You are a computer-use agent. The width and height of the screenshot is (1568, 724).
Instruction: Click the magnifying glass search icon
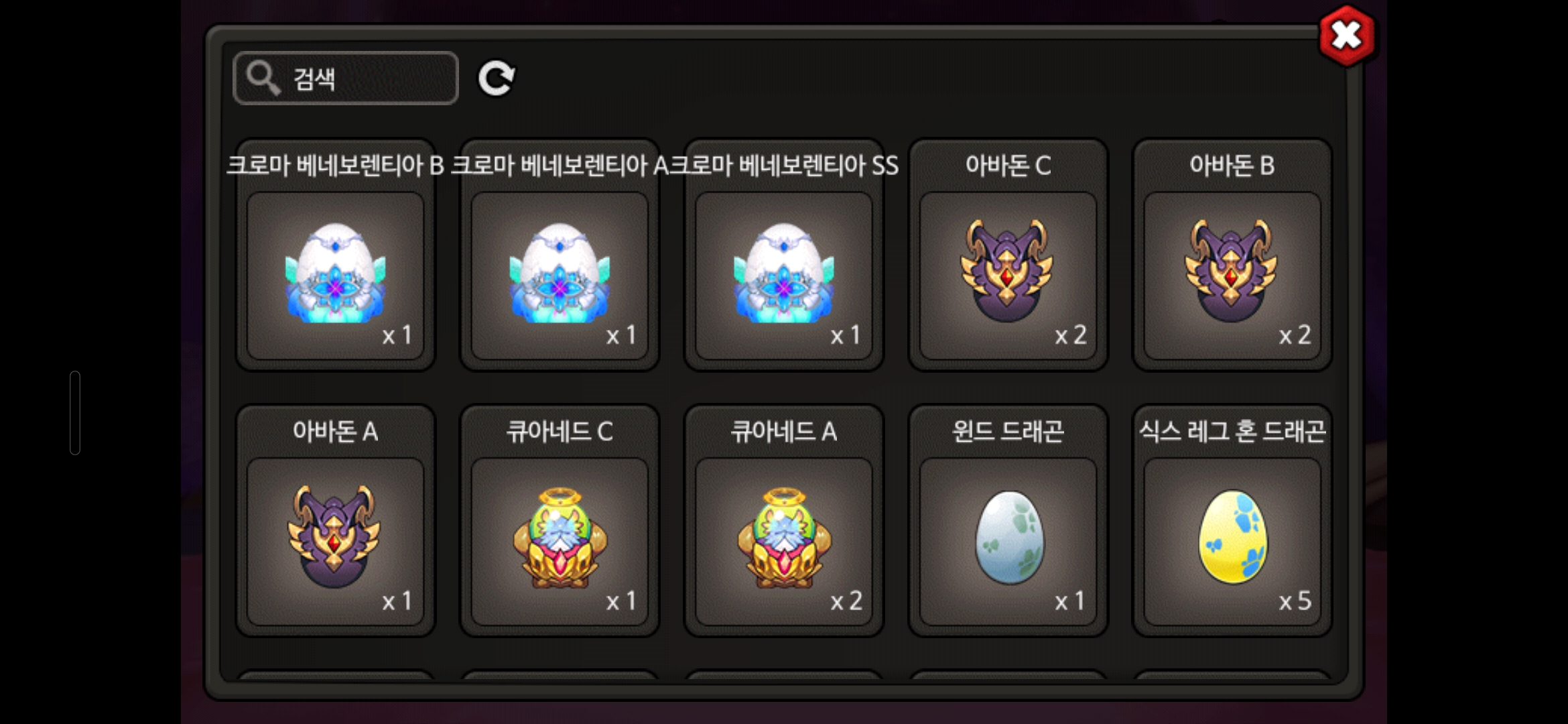coord(262,78)
